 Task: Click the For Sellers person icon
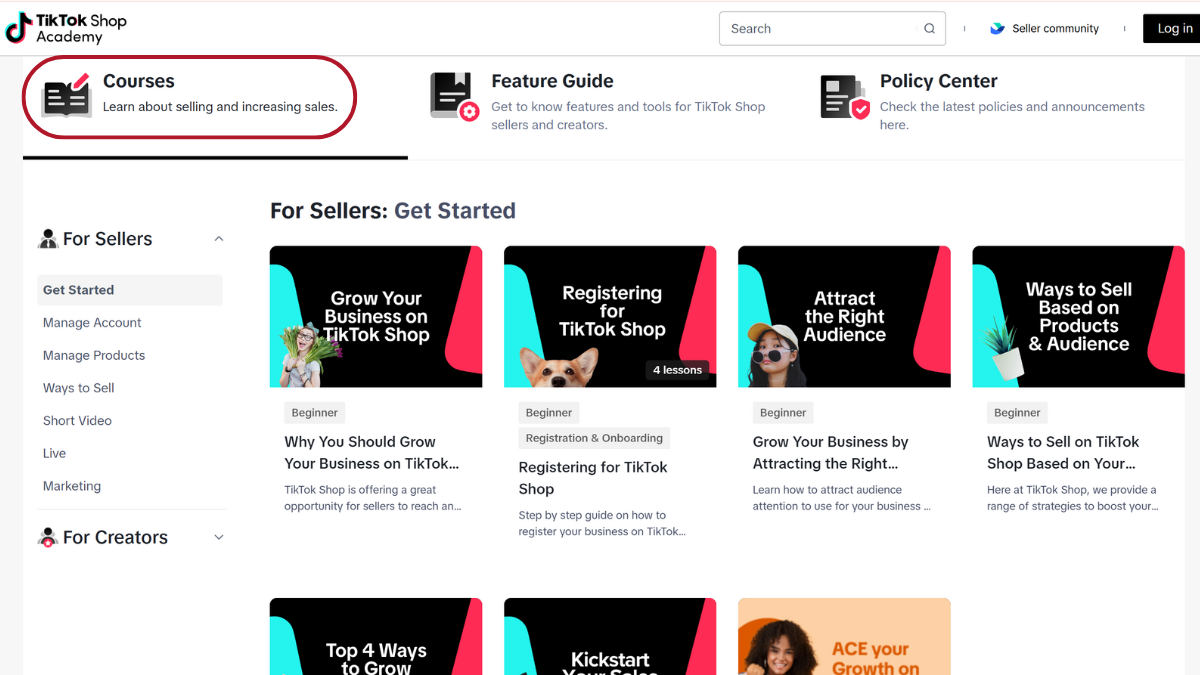48,239
